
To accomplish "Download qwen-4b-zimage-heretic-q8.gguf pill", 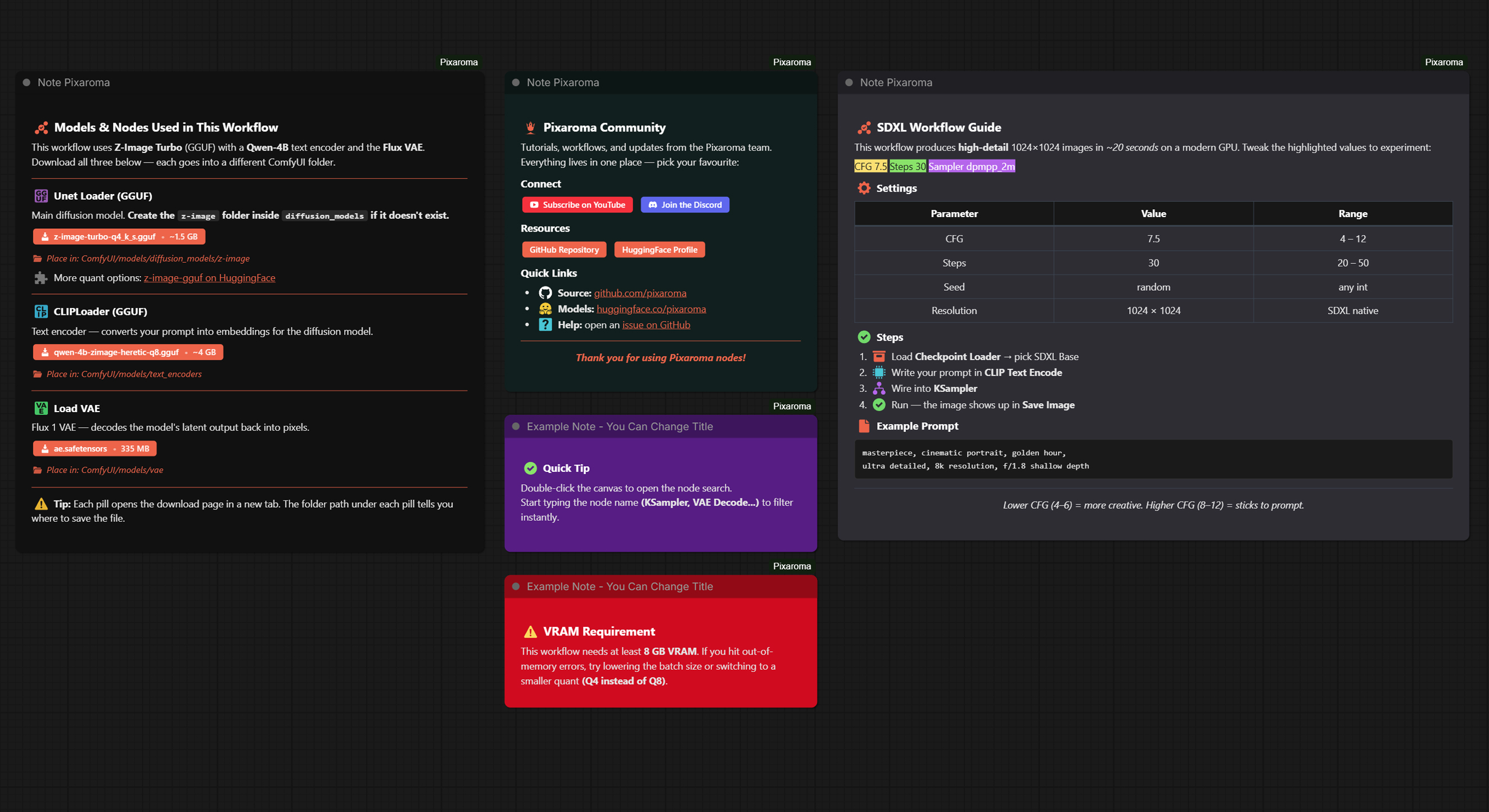I will 128,352.
